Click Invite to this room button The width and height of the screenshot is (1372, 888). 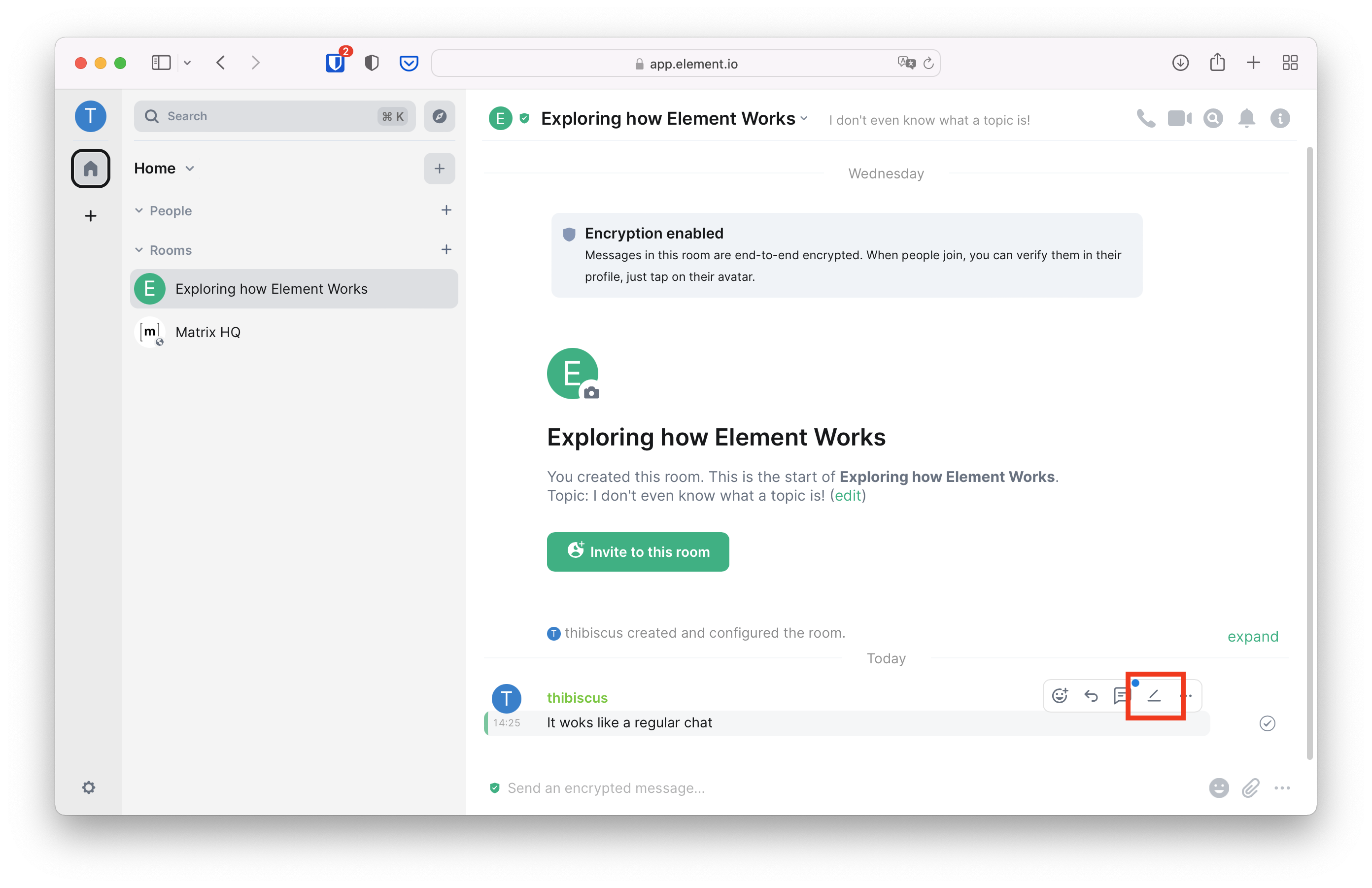[x=638, y=552]
